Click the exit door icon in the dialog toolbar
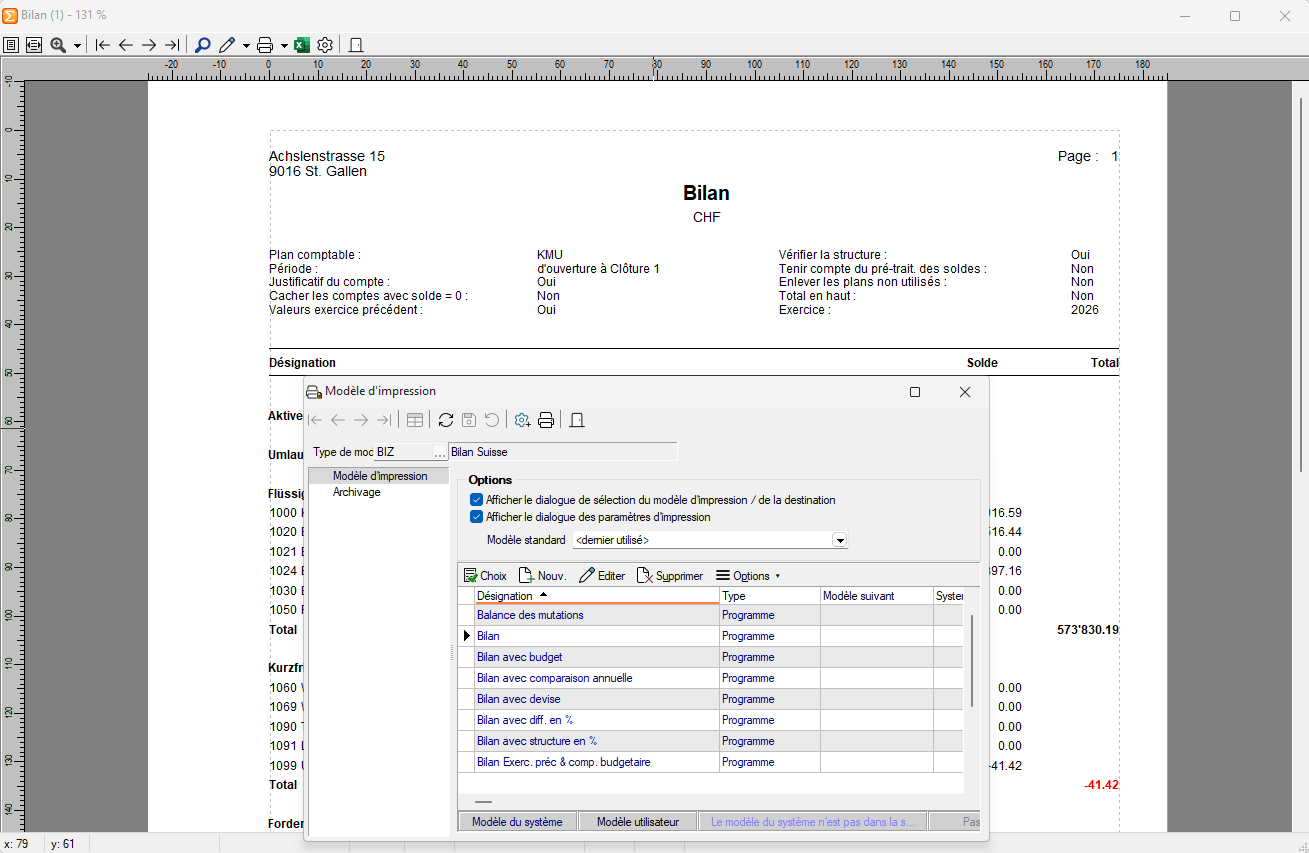The width and height of the screenshot is (1309, 853). click(x=577, y=420)
